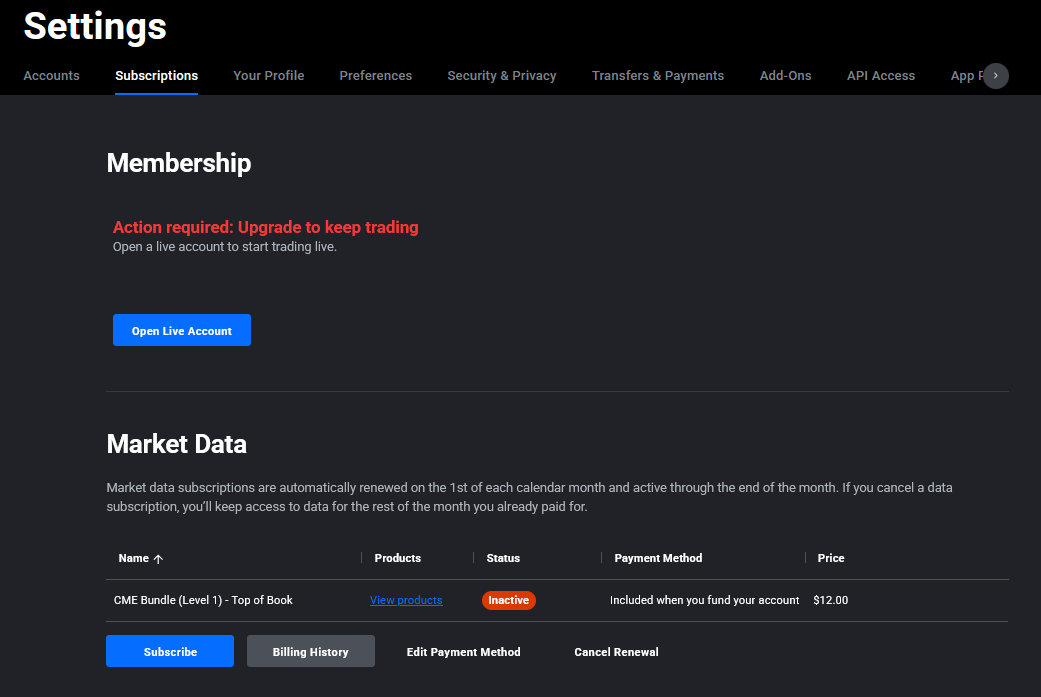Click the Subscribe button
The width and height of the screenshot is (1041, 697).
coord(170,651)
